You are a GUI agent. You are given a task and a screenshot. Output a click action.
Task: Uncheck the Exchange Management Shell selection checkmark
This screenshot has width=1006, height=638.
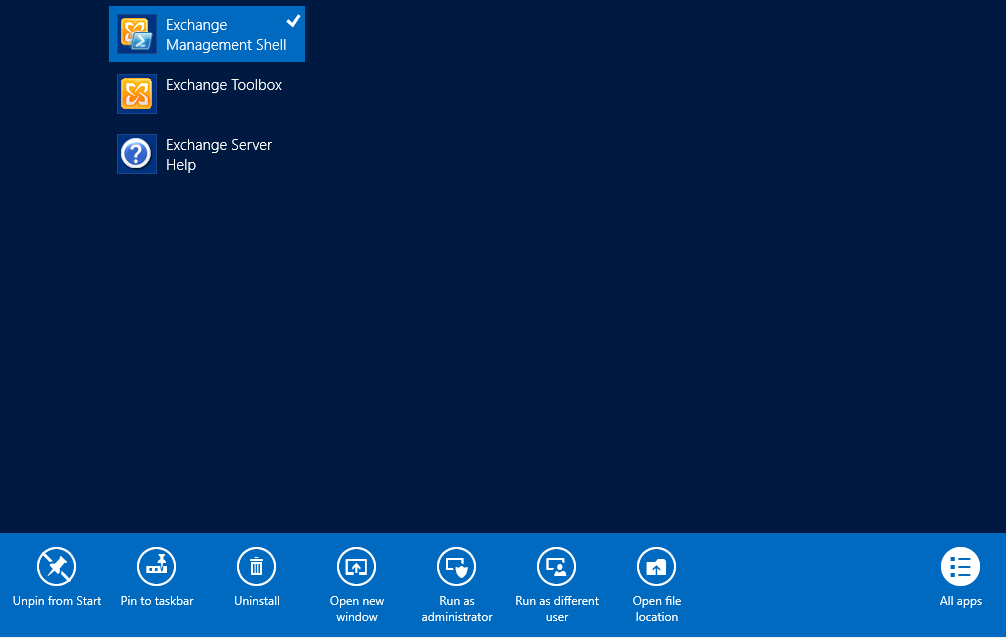(293, 21)
